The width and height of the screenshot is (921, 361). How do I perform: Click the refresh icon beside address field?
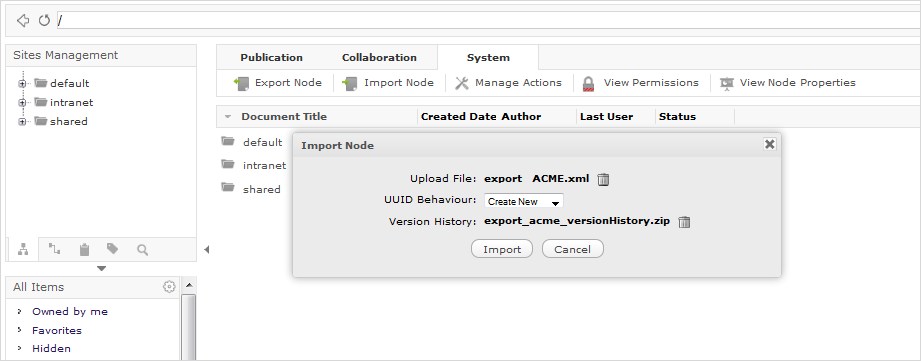(x=44, y=21)
